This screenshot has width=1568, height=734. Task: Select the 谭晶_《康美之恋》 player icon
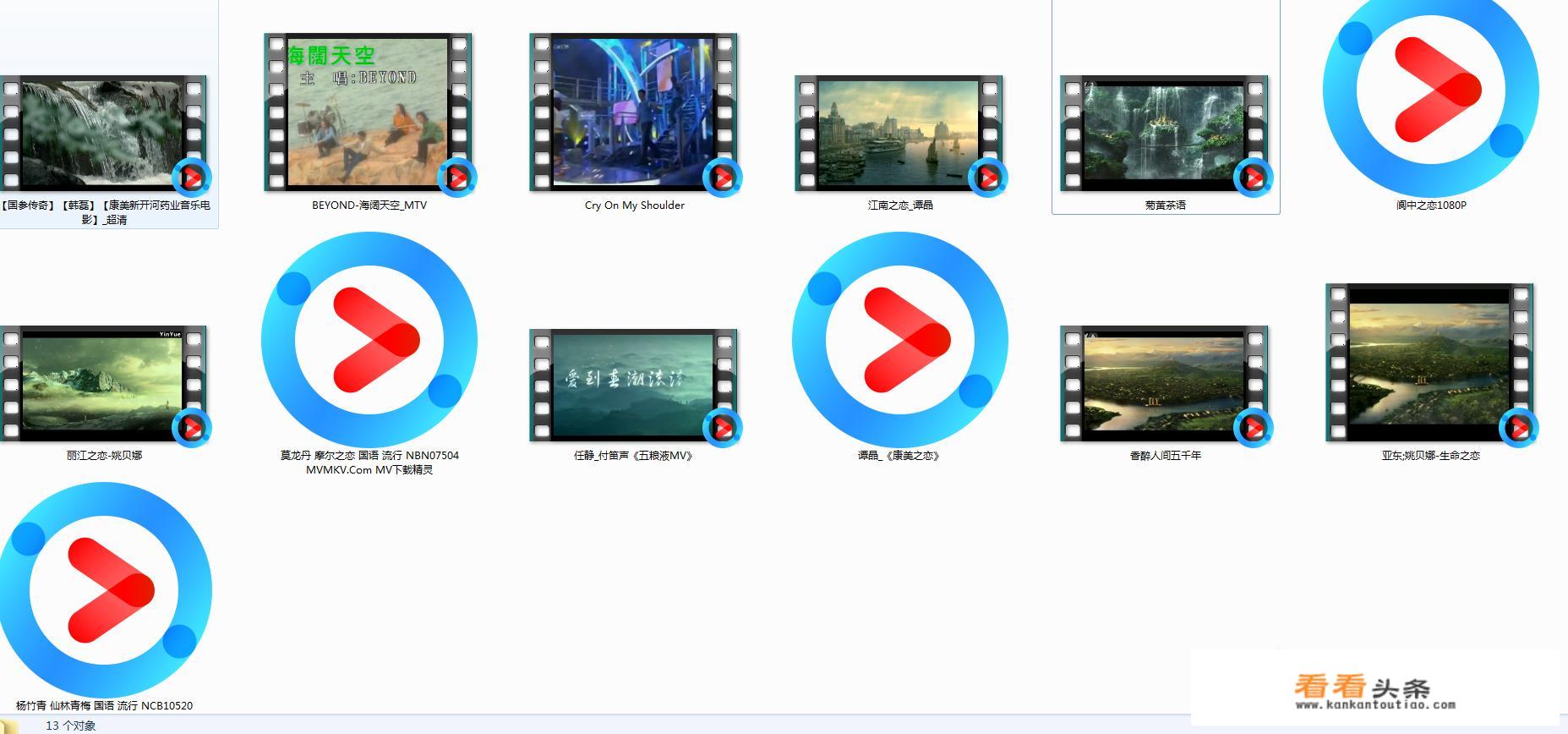click(900, 339)
